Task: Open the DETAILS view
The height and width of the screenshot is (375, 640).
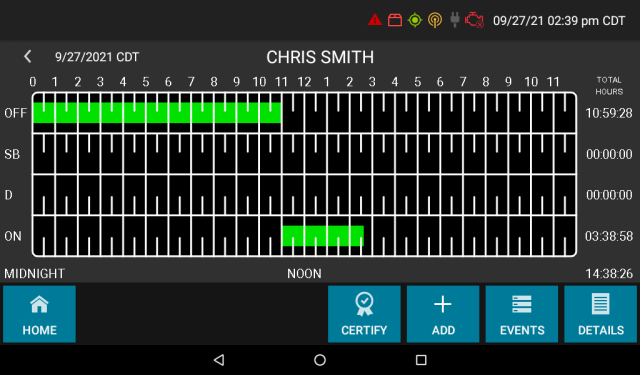Action: point(600,314)
